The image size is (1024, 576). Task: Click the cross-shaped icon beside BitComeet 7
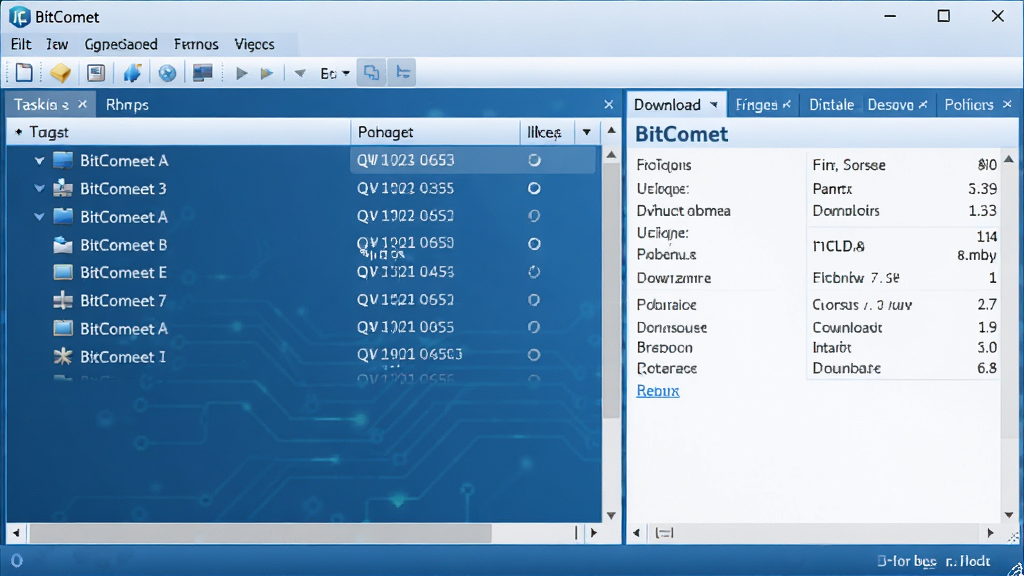(63, 300)
